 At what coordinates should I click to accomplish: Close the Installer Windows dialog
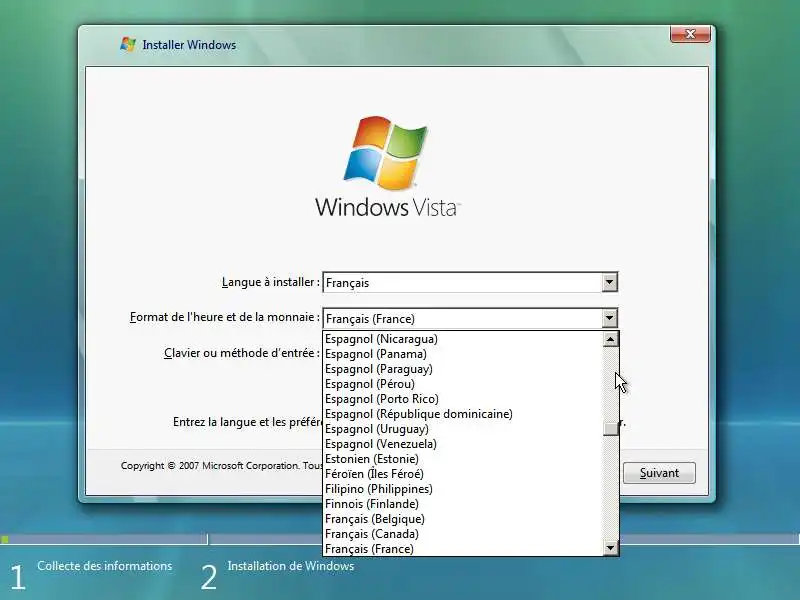(x=690, y=34)
